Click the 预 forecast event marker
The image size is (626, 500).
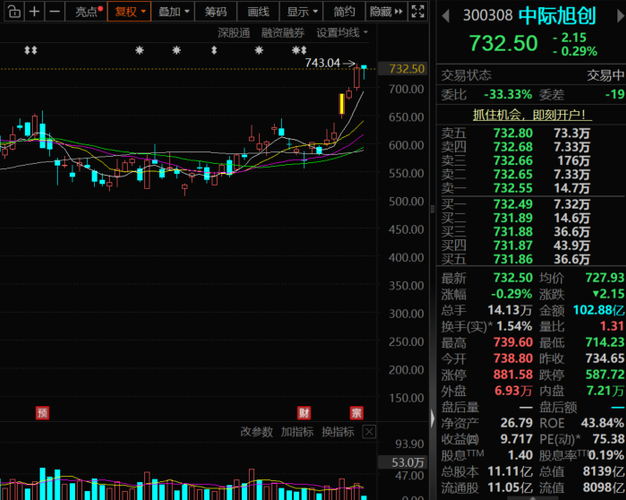42,413
